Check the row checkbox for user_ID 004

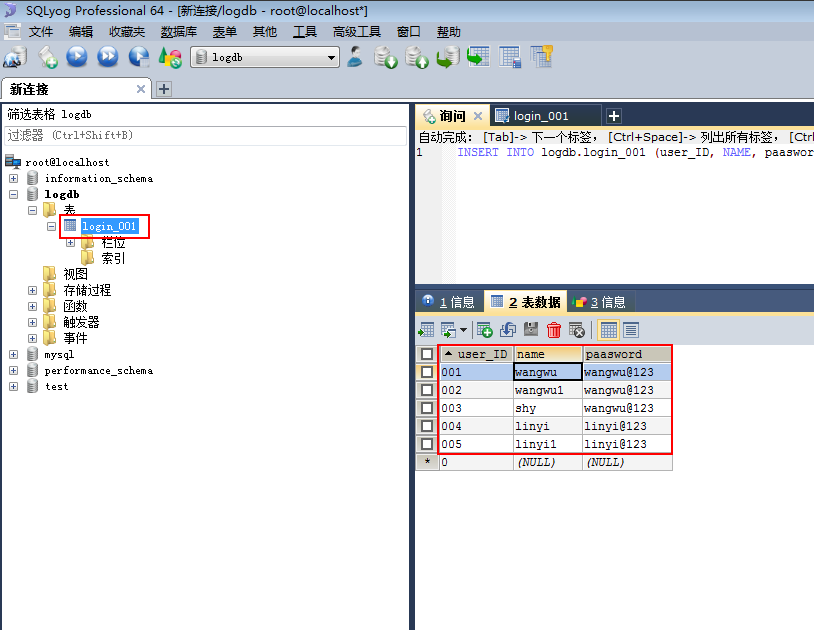[427, 426]
